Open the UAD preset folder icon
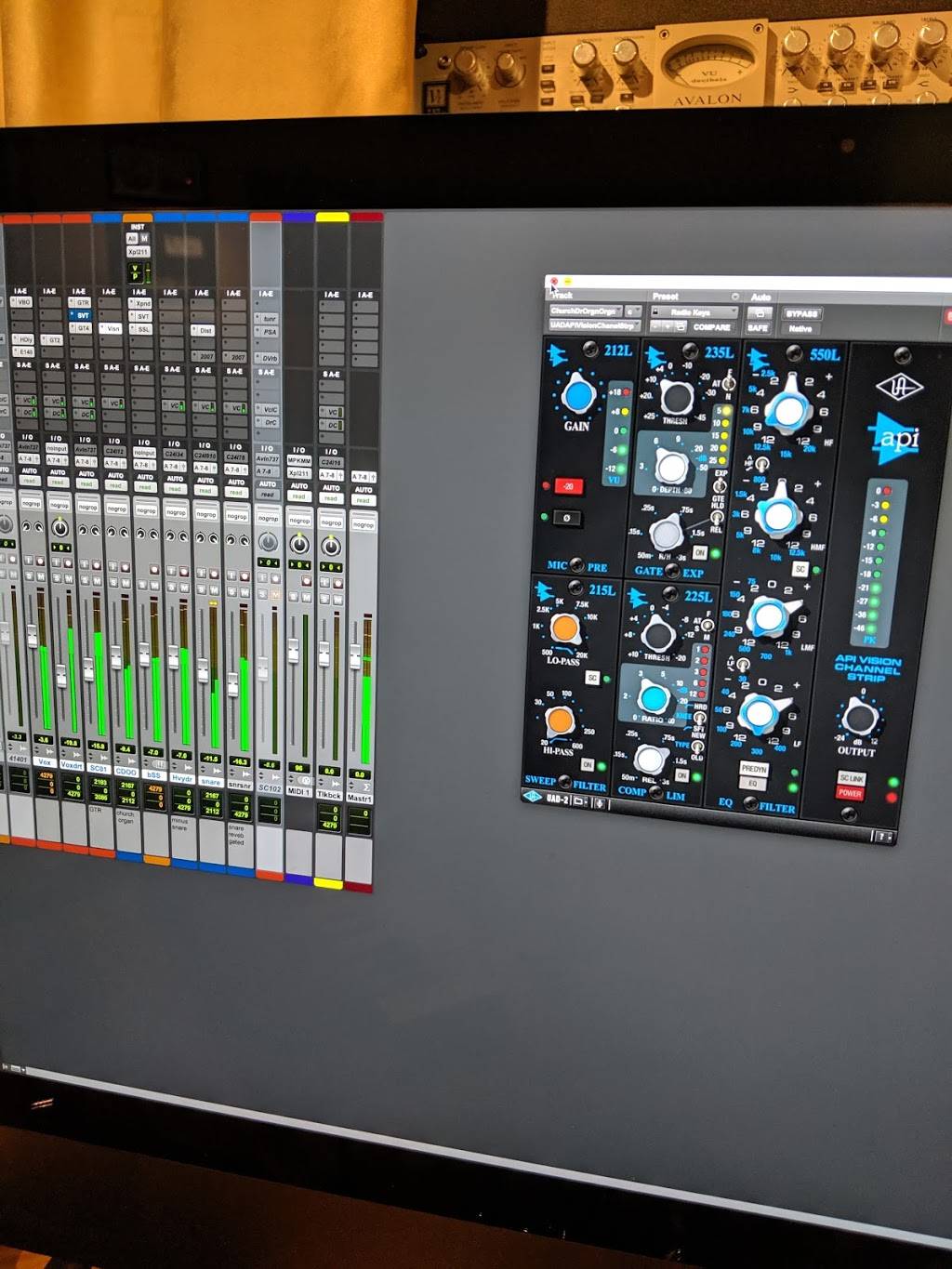 pos(579,800)
